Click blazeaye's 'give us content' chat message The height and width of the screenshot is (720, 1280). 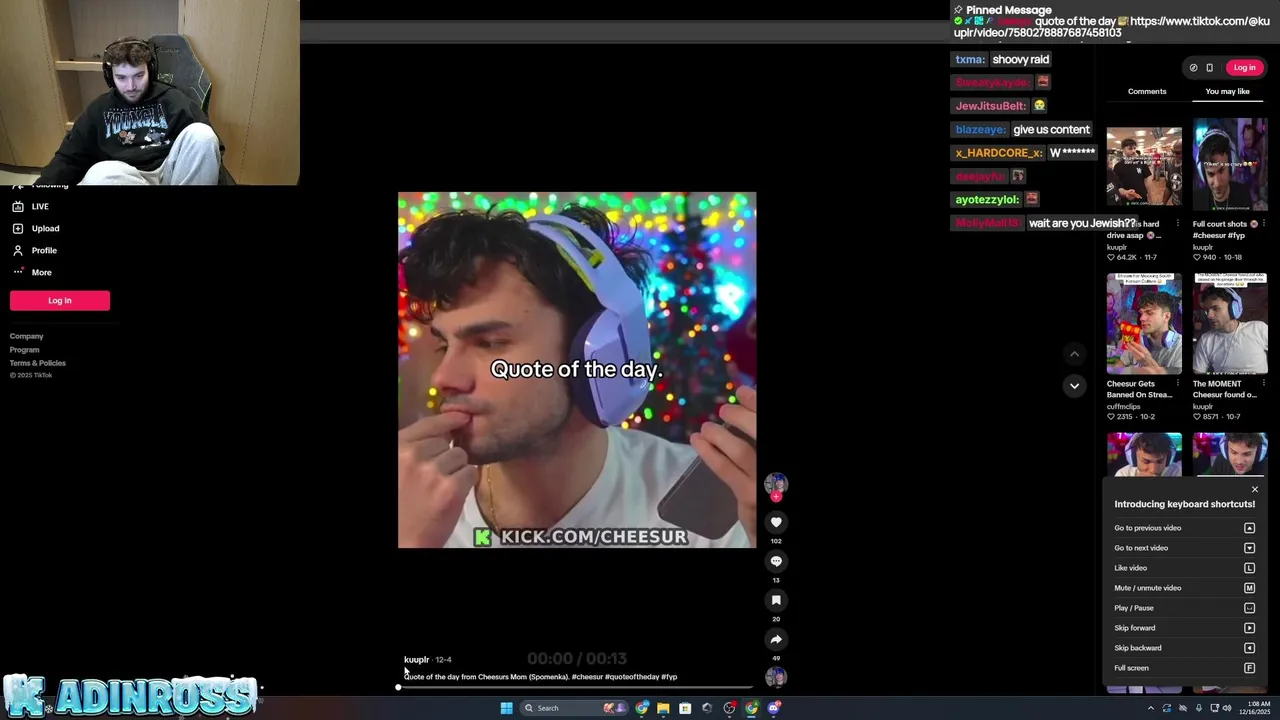tap(1051, 130)
